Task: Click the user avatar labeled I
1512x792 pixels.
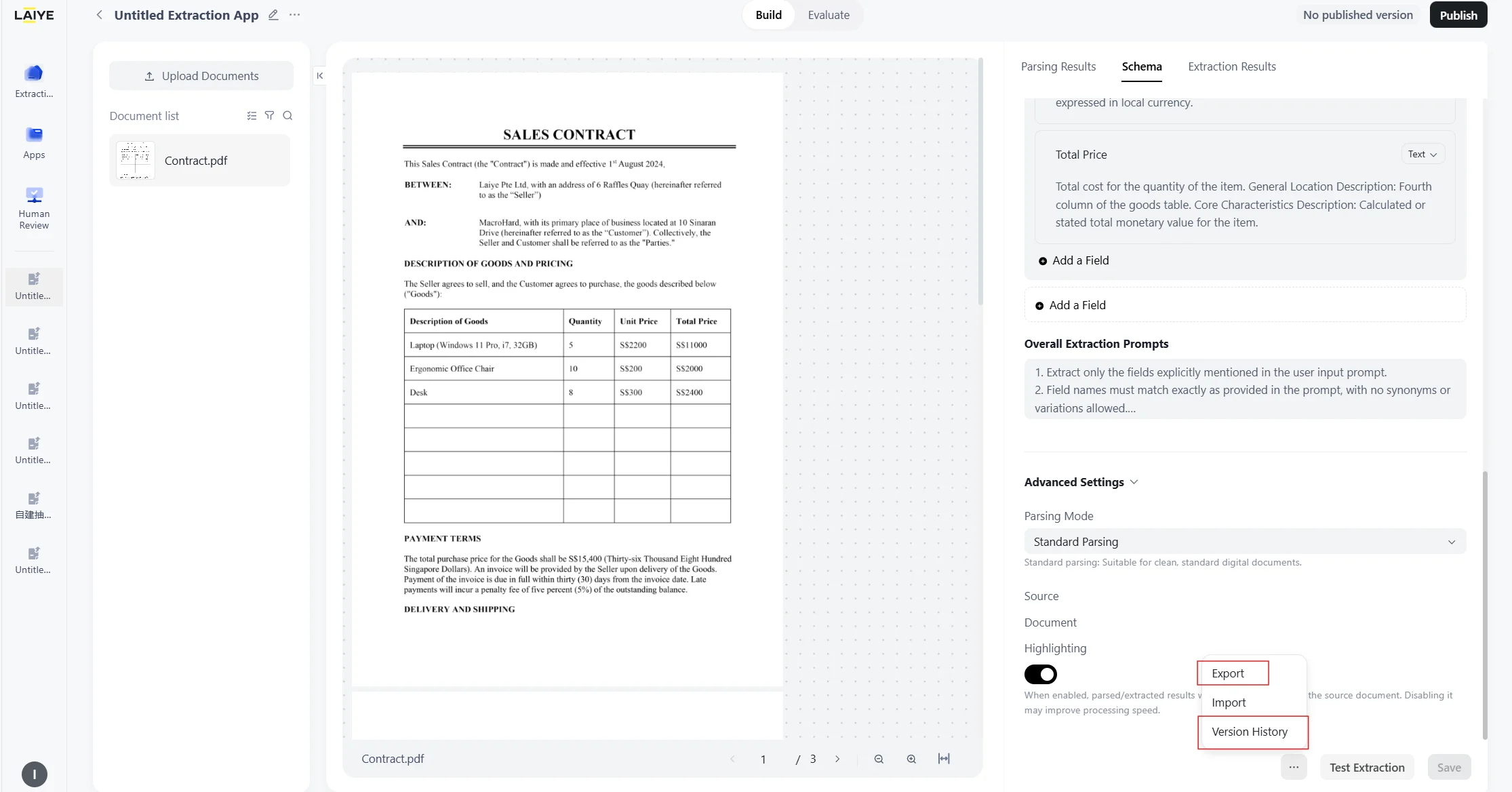Action: pyautogui.click(x=35, y=774)
